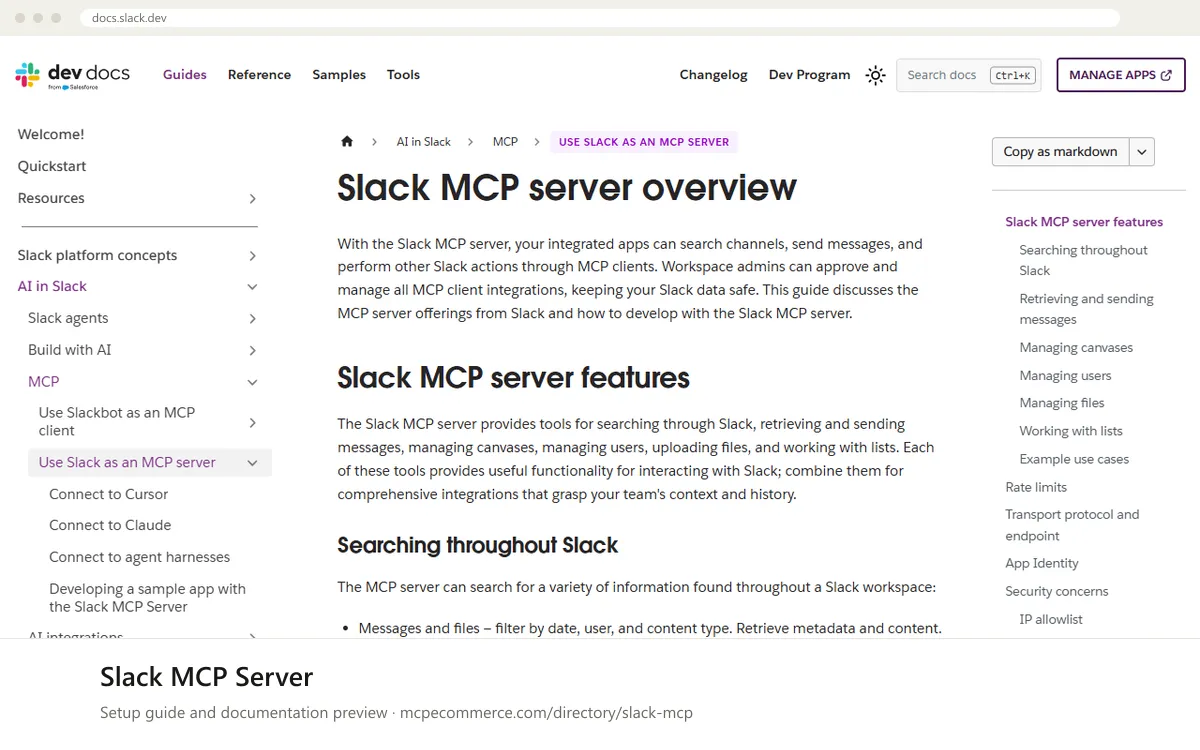The width and height of the screenshot is (1200, 750).
Task: Select Use Slack as an MCP server
Action: pos(127,462)
